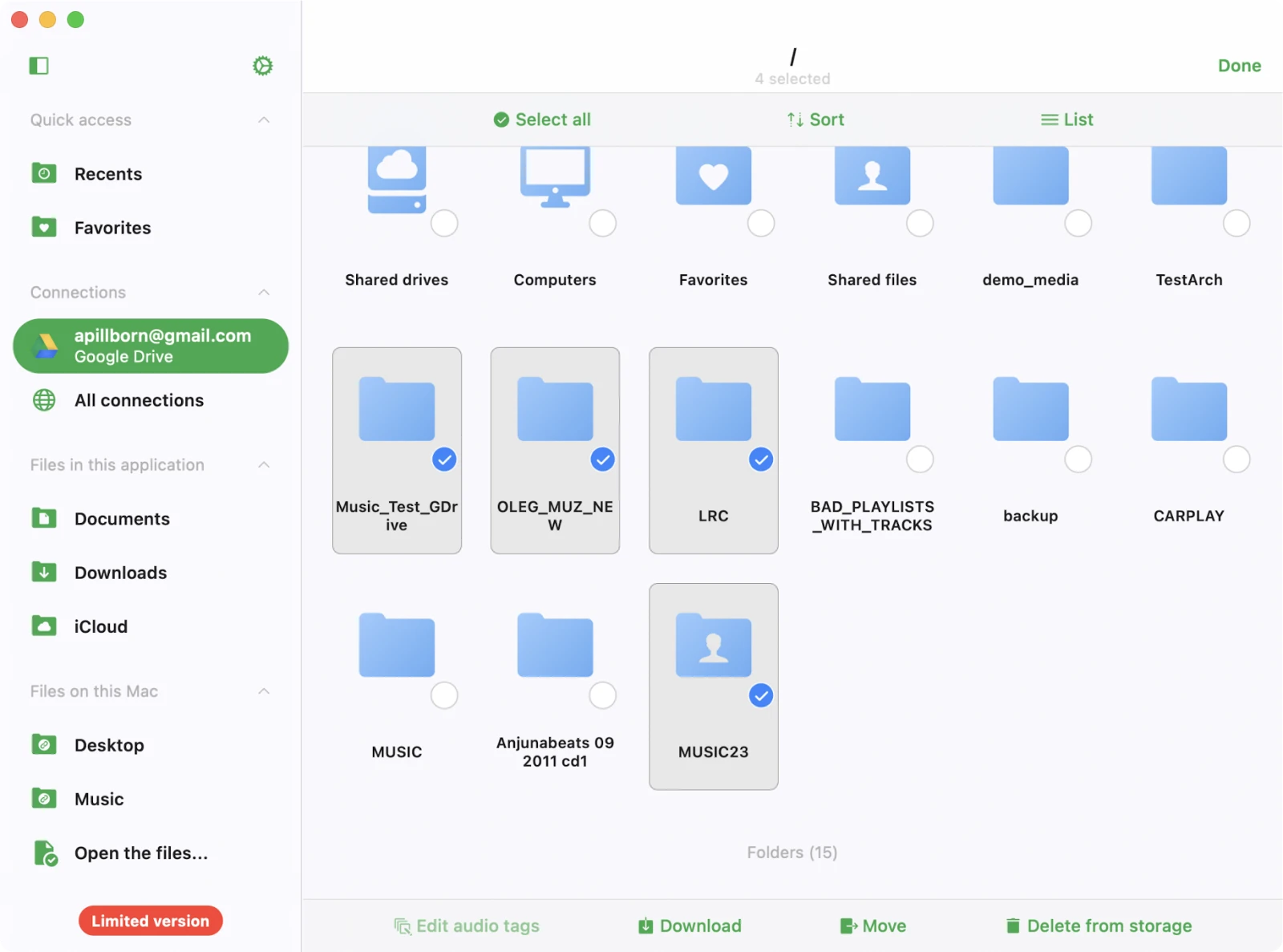Image resolution: width=1283 pixels, height=952 pixels.
Task: Click the Open the files document icon
Action: 46,853
